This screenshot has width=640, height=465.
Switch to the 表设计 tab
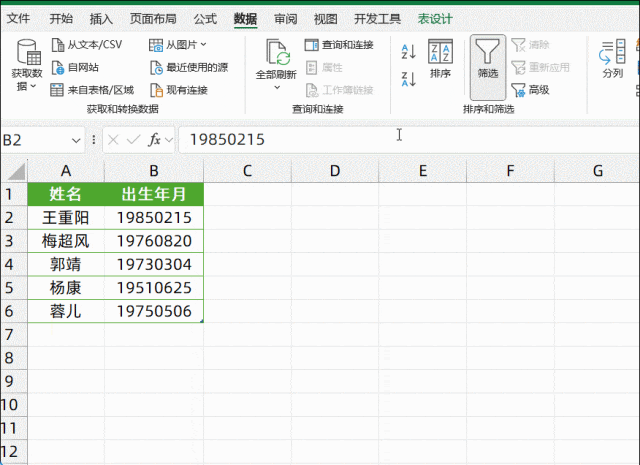pos(435,18)
